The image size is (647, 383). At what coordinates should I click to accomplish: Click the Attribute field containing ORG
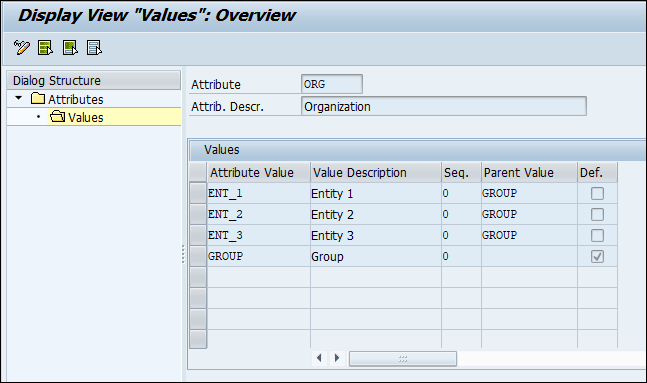click(332, 84)
